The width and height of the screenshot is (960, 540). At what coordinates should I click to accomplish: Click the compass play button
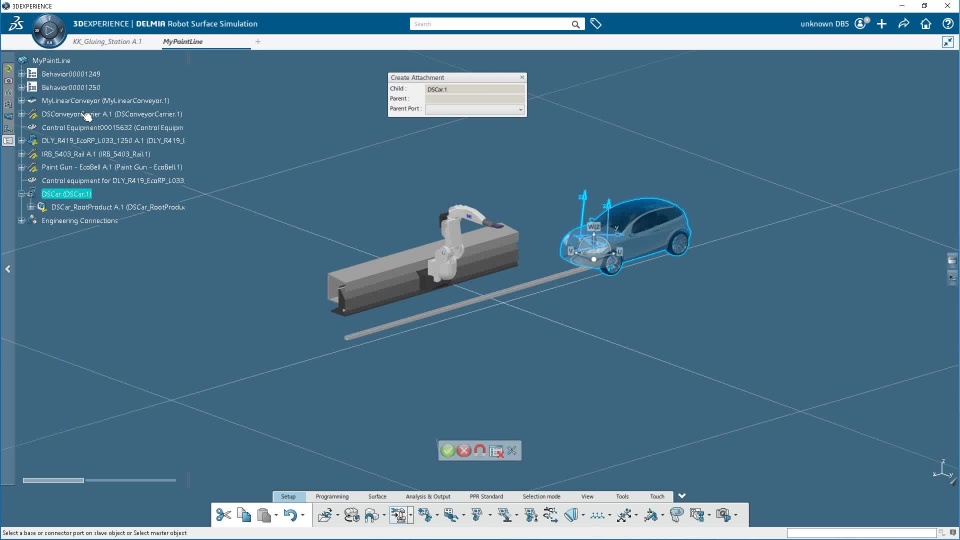coord(49,30)
